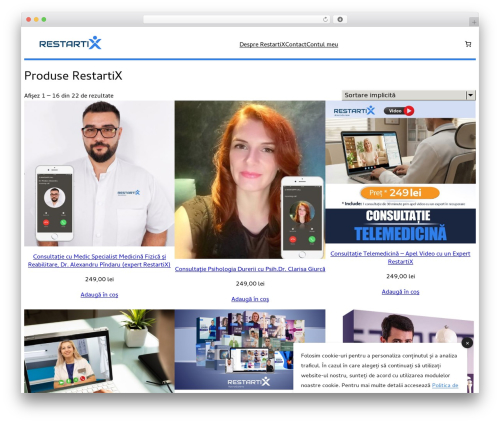Click the Produse RestartiX page heading
The image size is (500, 423).
[73, 76]
